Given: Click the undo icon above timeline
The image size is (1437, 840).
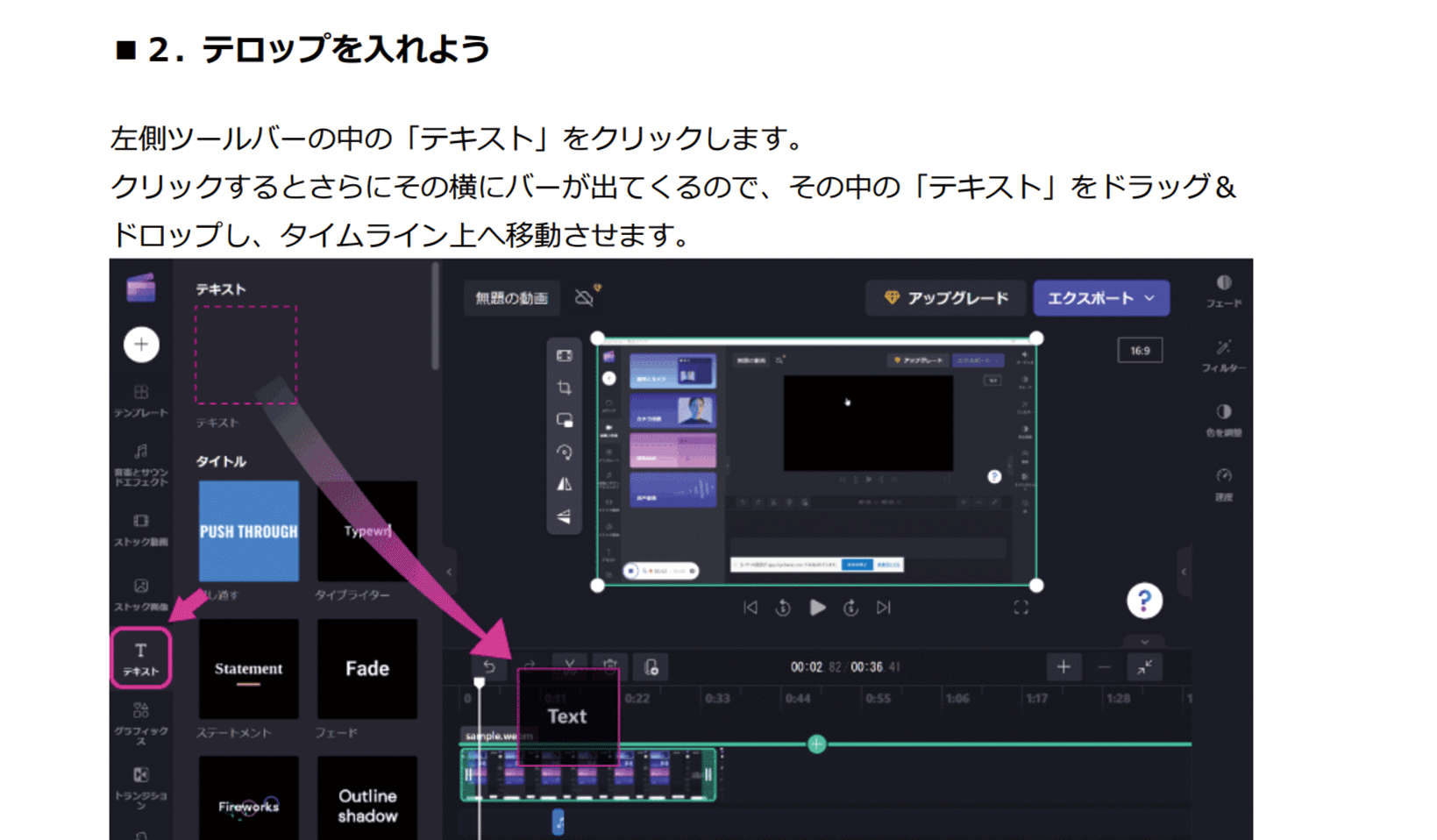Looking at the screenshot, I should [489, 667].
